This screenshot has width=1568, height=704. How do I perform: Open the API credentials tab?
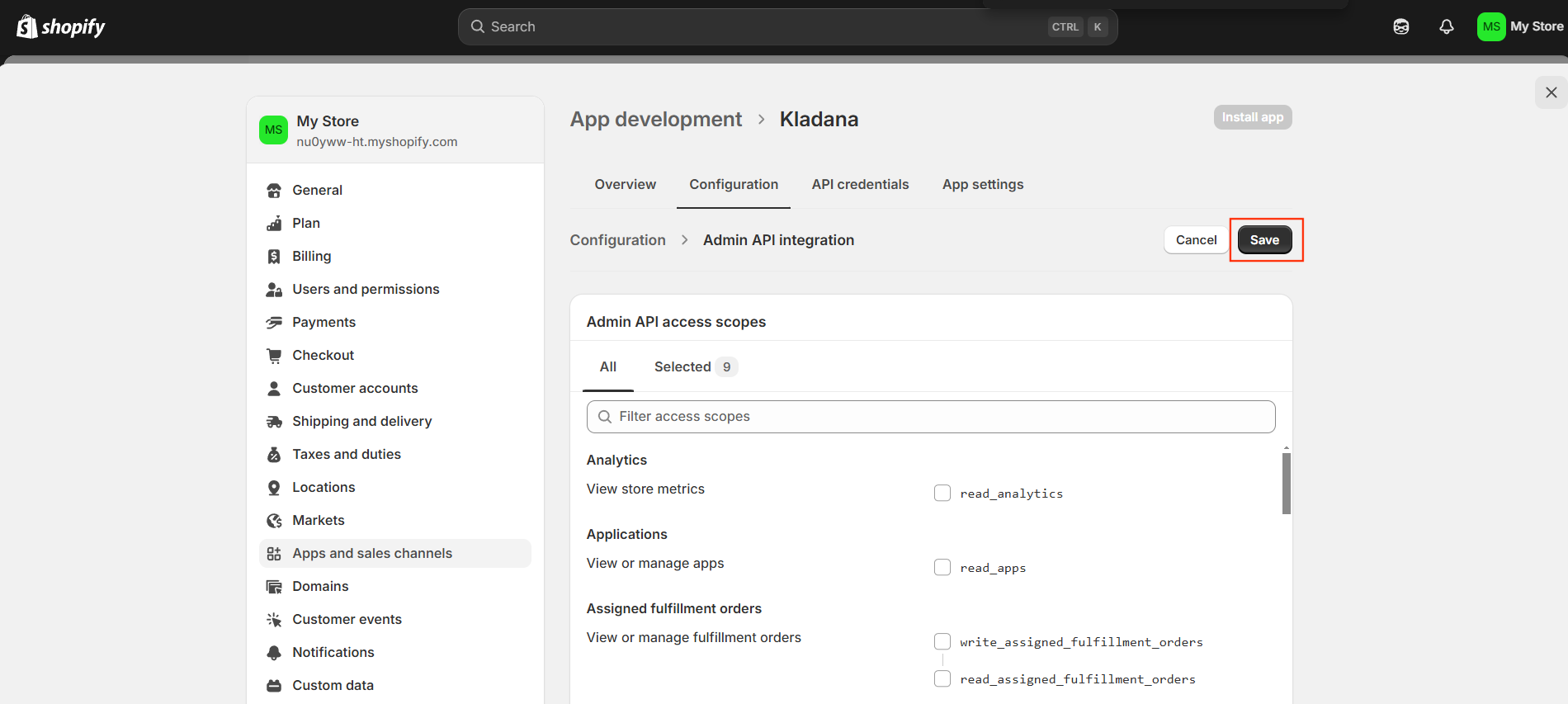(x=860, y=185)
